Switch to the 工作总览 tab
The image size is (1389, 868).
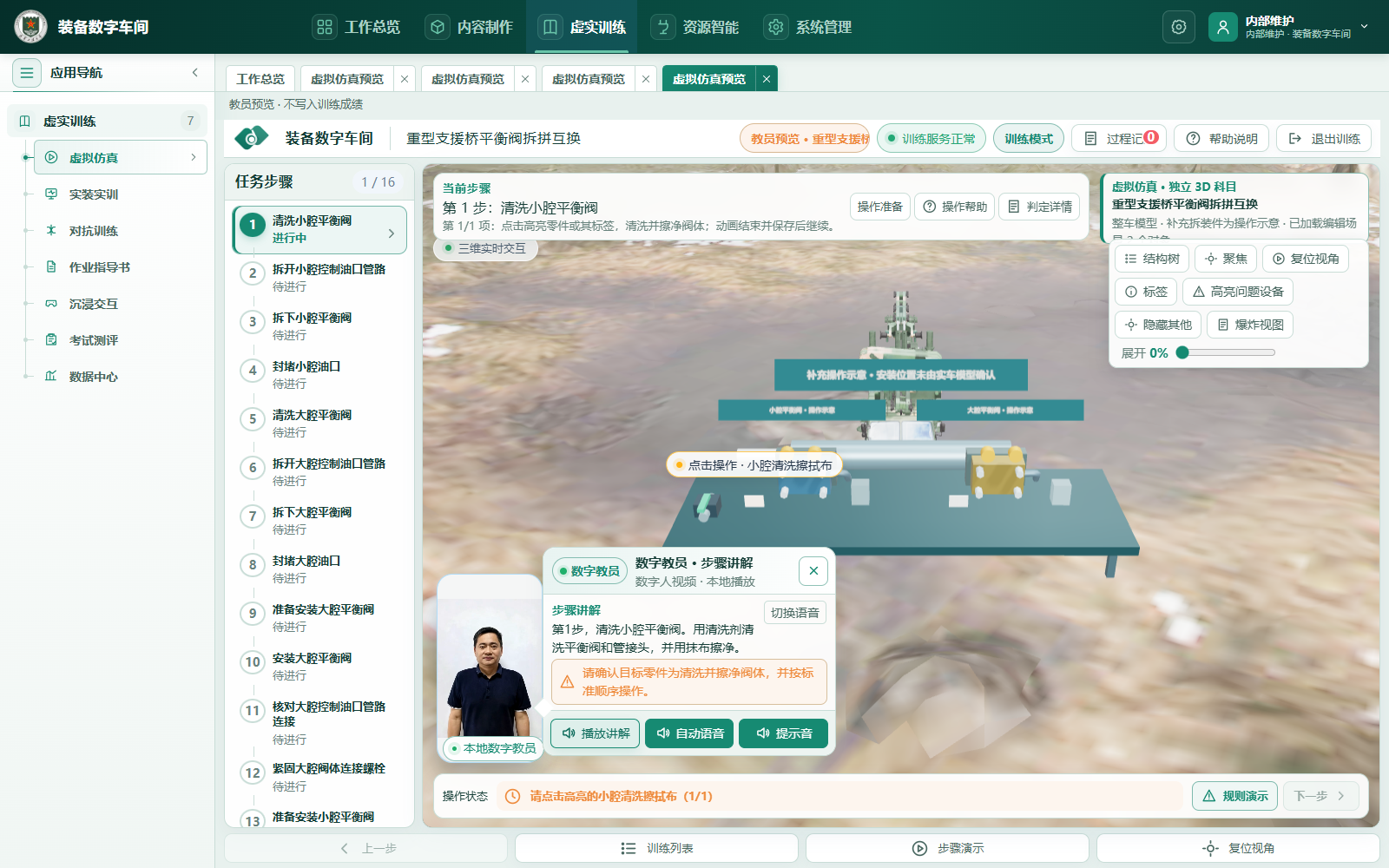[x=260, y=79]
